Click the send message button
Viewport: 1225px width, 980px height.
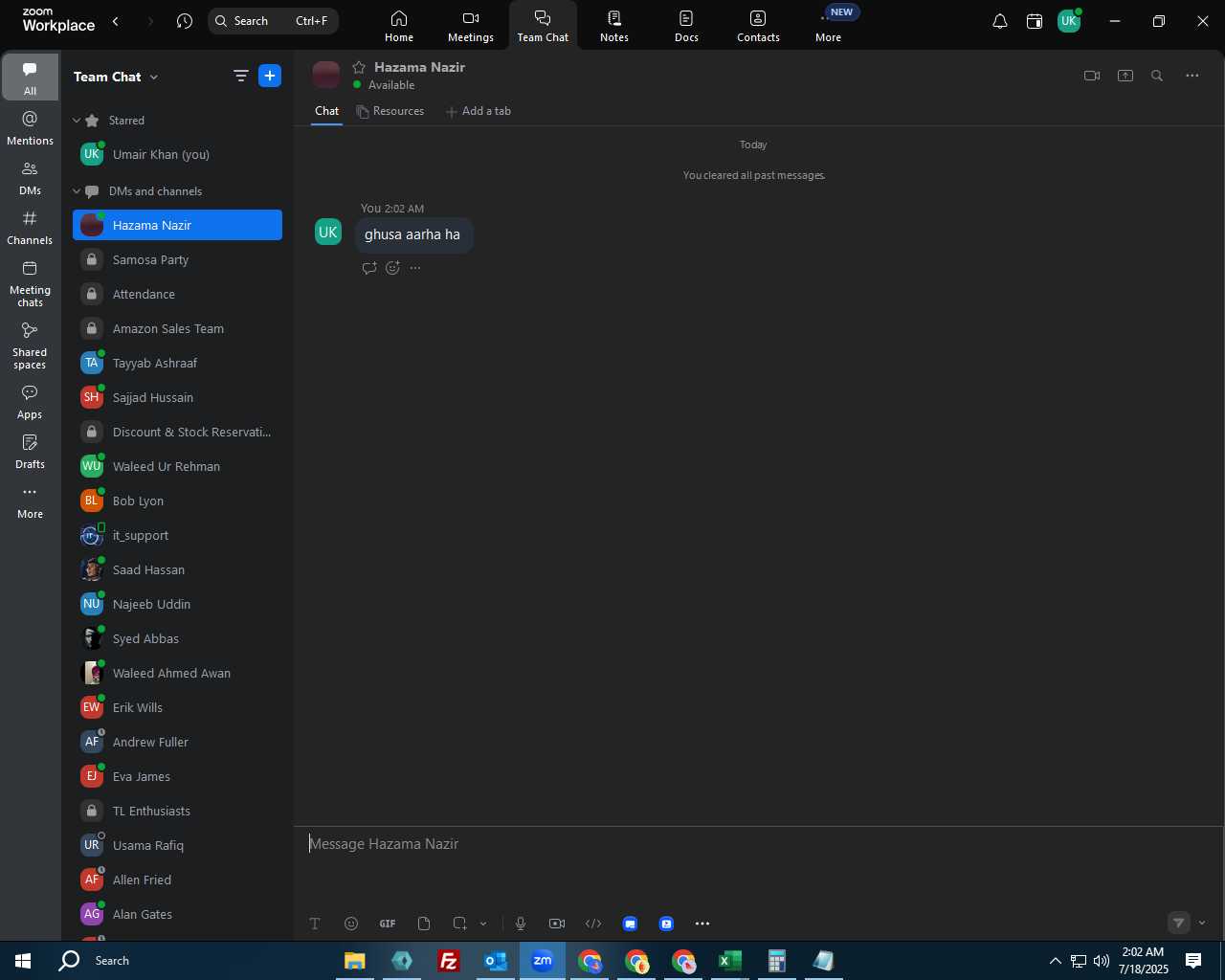click(x=1179, y=924)
